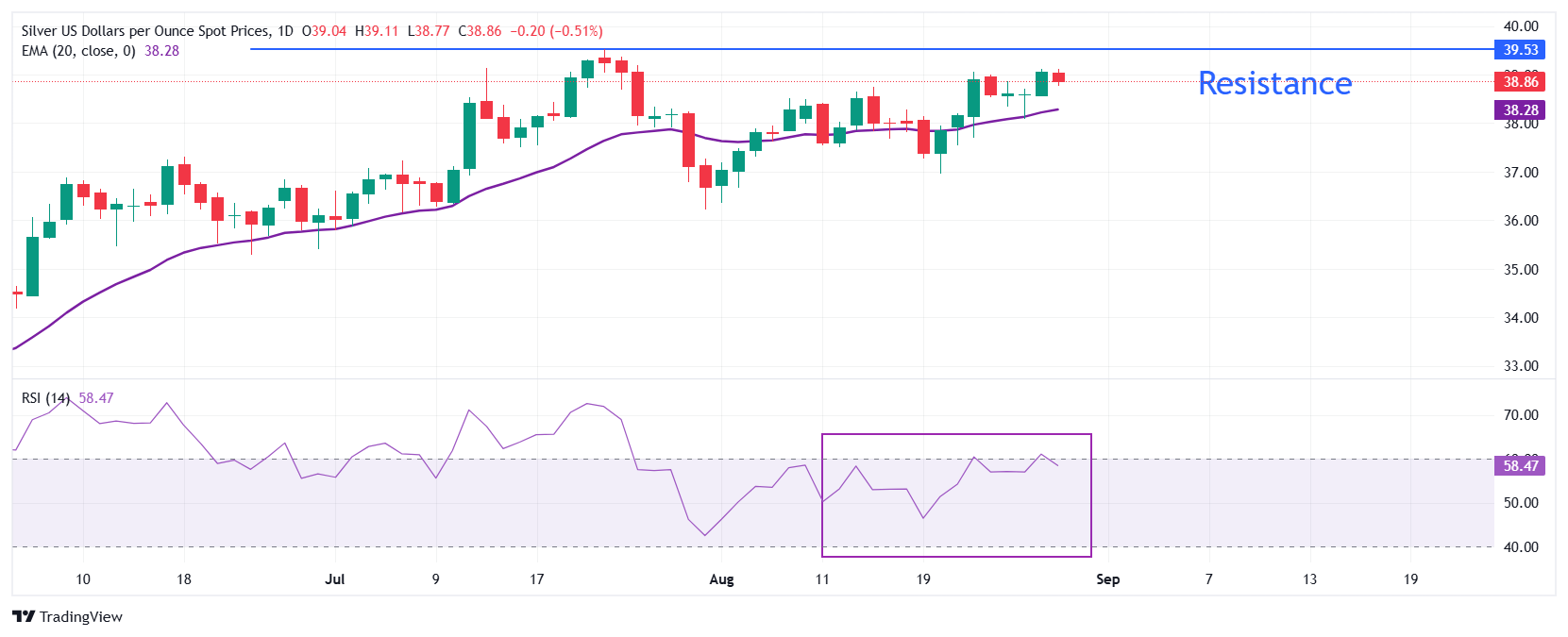Screen dimensions: 1568x637
Task: Select the Sep label on date axis
Action: [1107, 579]
